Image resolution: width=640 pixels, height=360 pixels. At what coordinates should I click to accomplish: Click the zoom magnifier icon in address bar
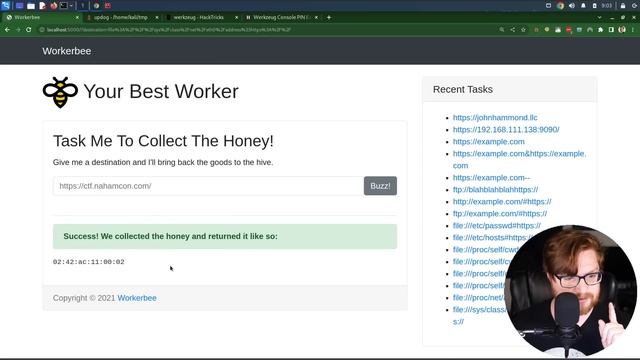tap(502, 30)
